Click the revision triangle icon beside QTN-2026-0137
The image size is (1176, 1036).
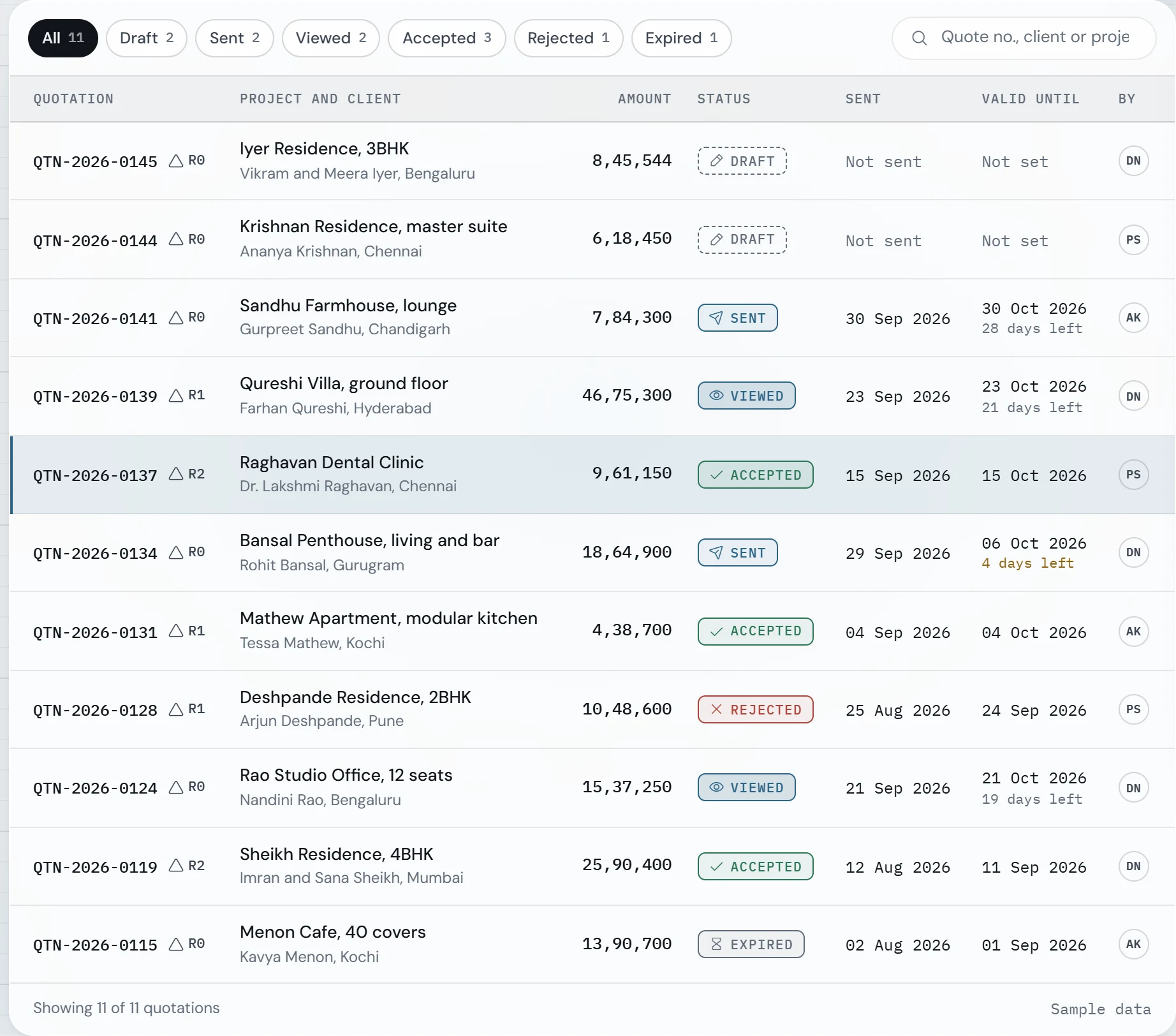click(x=176, y=474)
